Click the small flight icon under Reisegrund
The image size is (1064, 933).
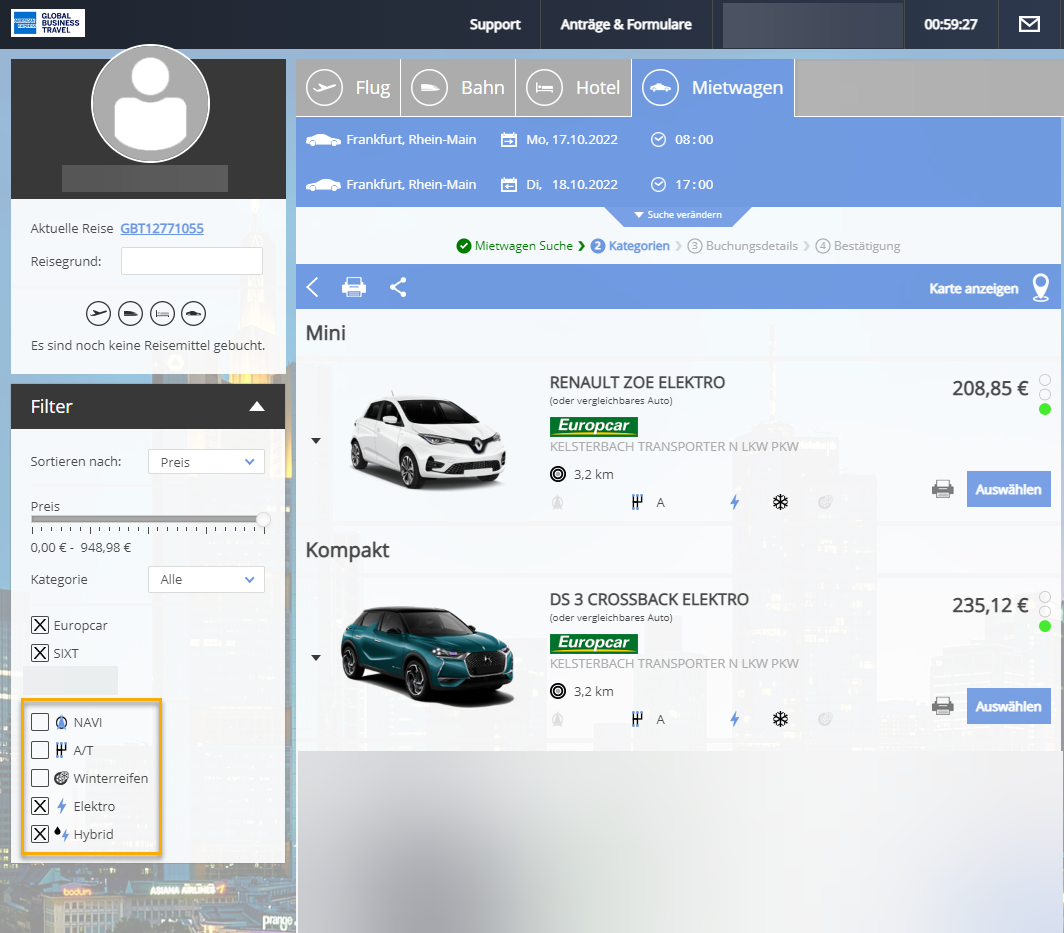click(98, 313)
